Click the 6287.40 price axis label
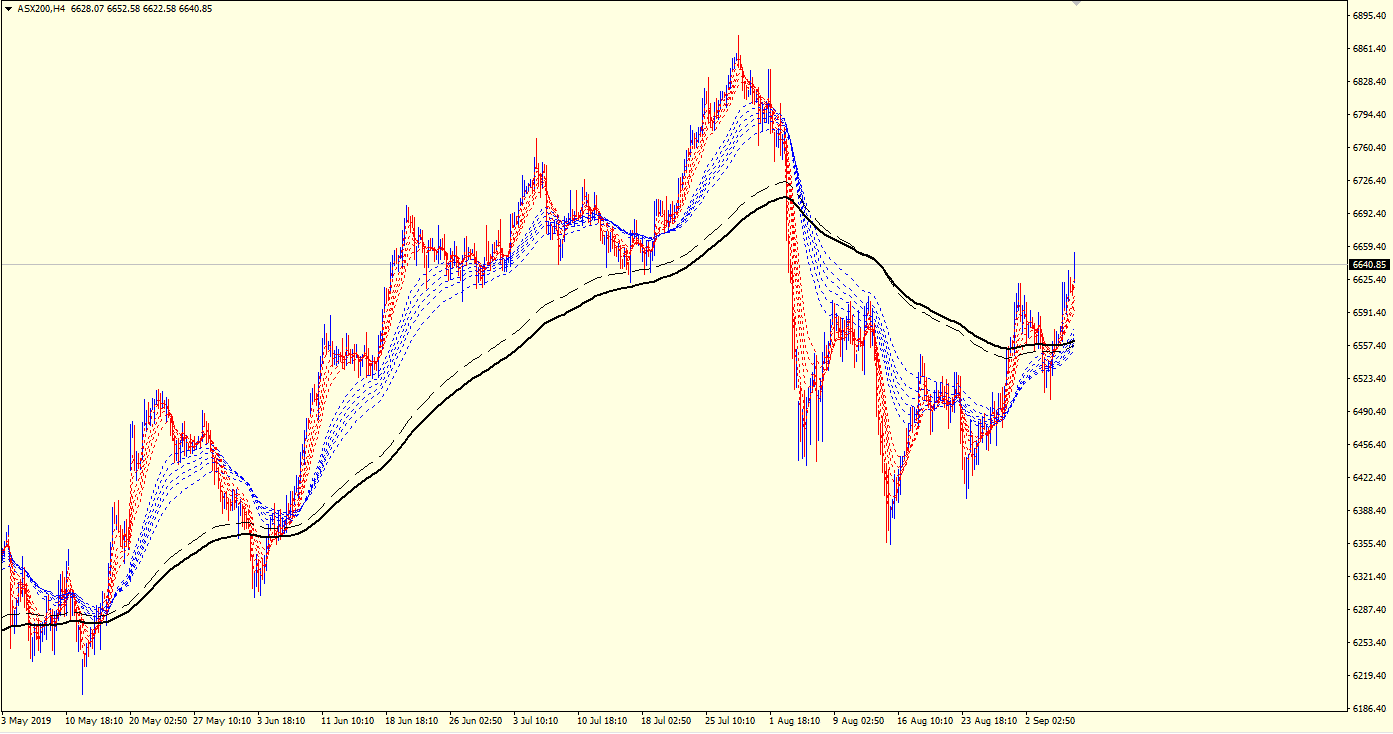This screenshot has width=1393, height=734. click(1368, 610)
